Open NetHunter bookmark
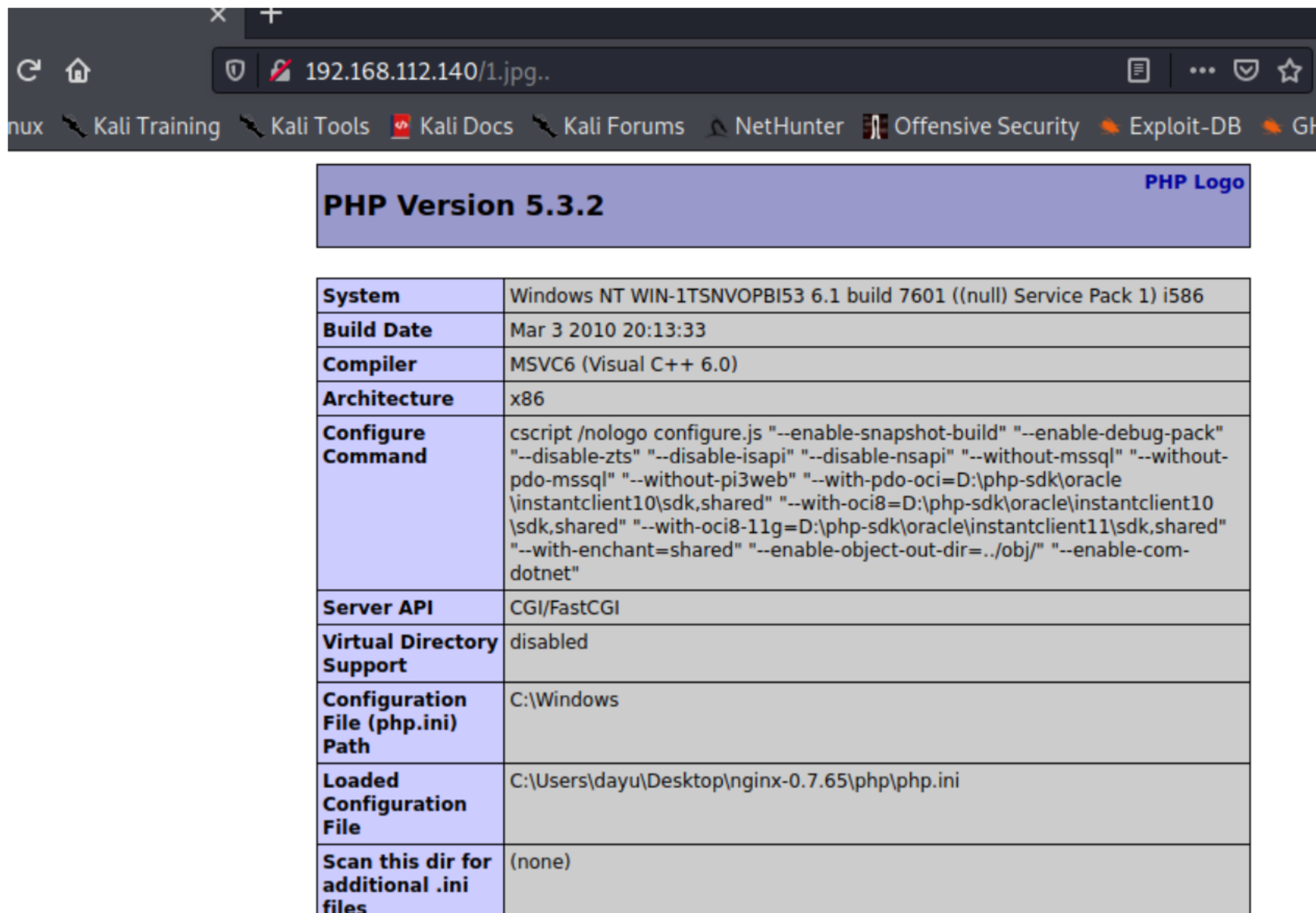The image size is (1316, 913). (x=774, y=126)
